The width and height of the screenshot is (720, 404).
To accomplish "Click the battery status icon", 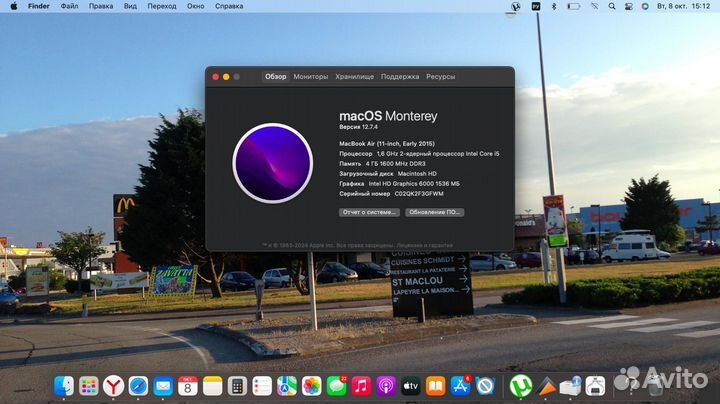I will [574, 6].
